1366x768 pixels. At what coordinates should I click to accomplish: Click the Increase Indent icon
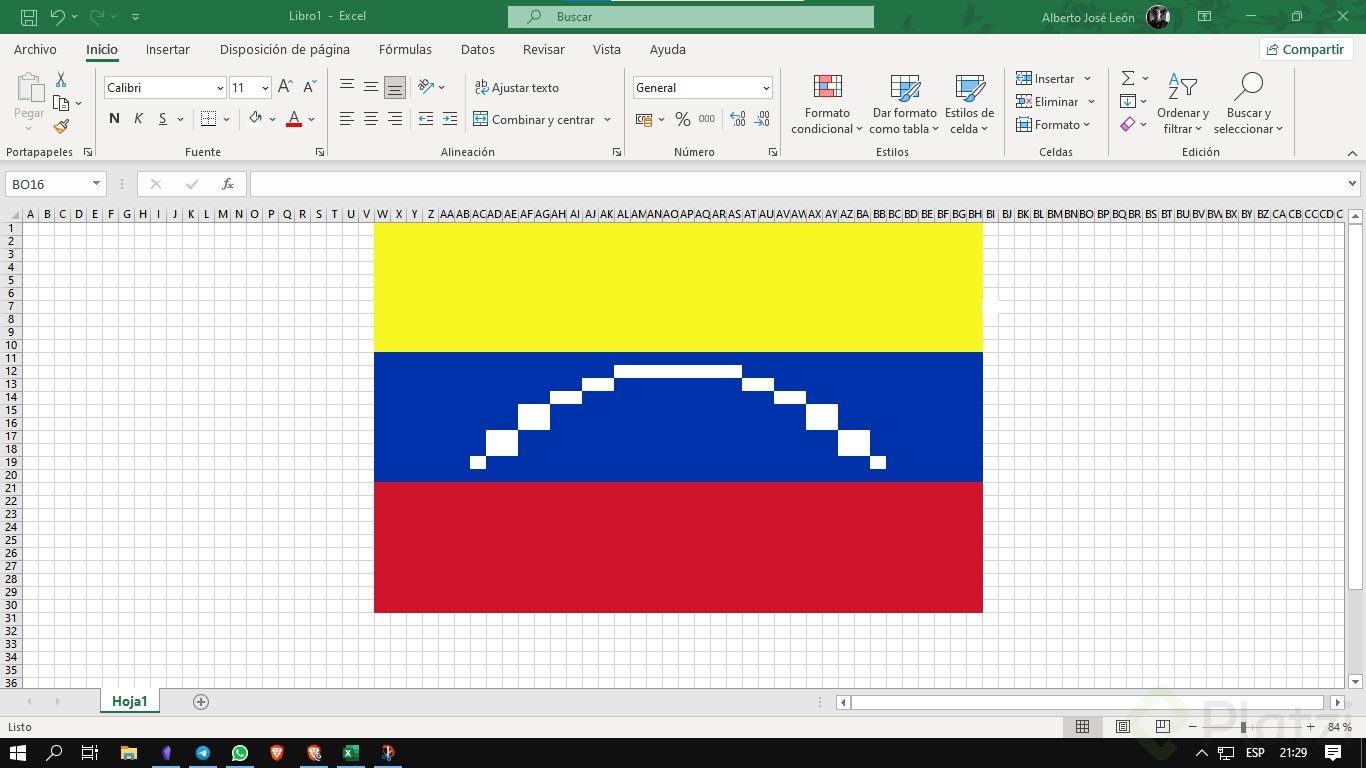(x=450, y=119)
